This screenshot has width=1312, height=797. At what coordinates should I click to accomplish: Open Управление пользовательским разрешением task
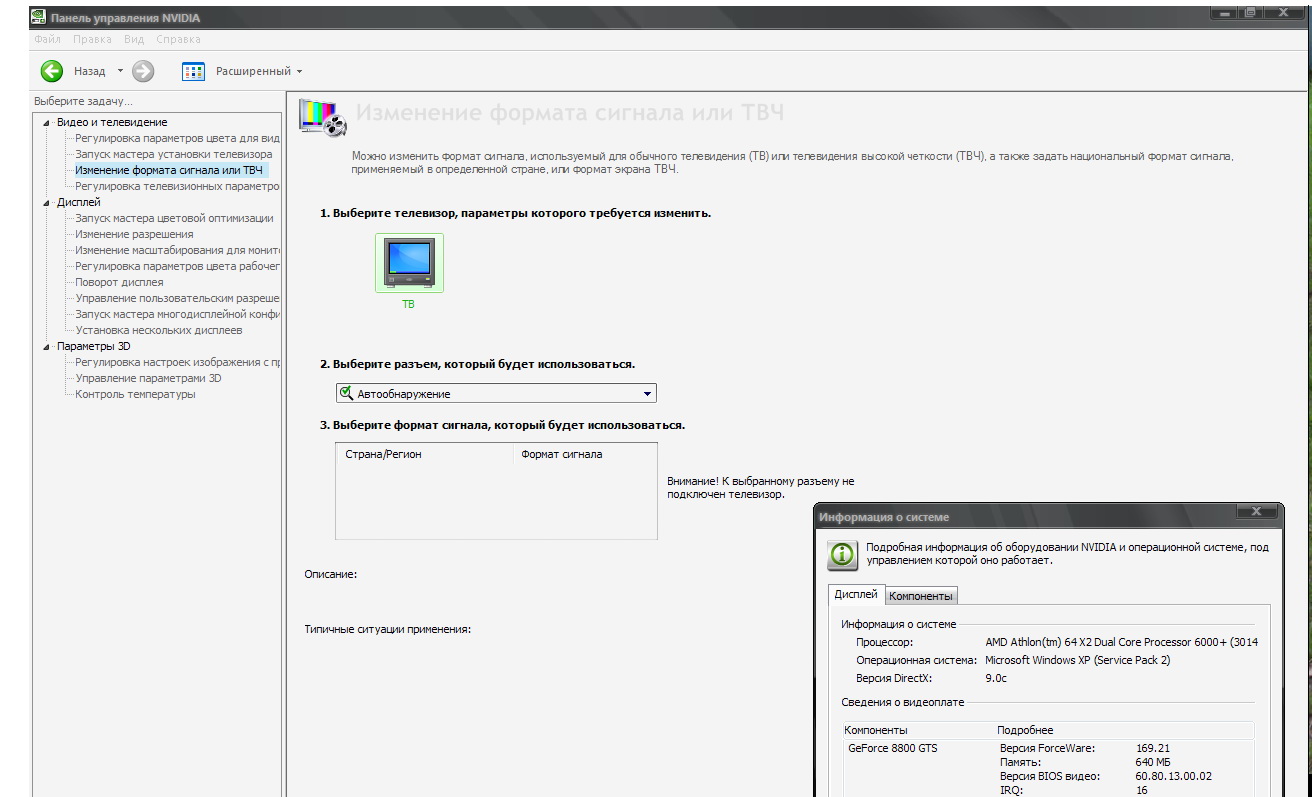pos(177,298)
